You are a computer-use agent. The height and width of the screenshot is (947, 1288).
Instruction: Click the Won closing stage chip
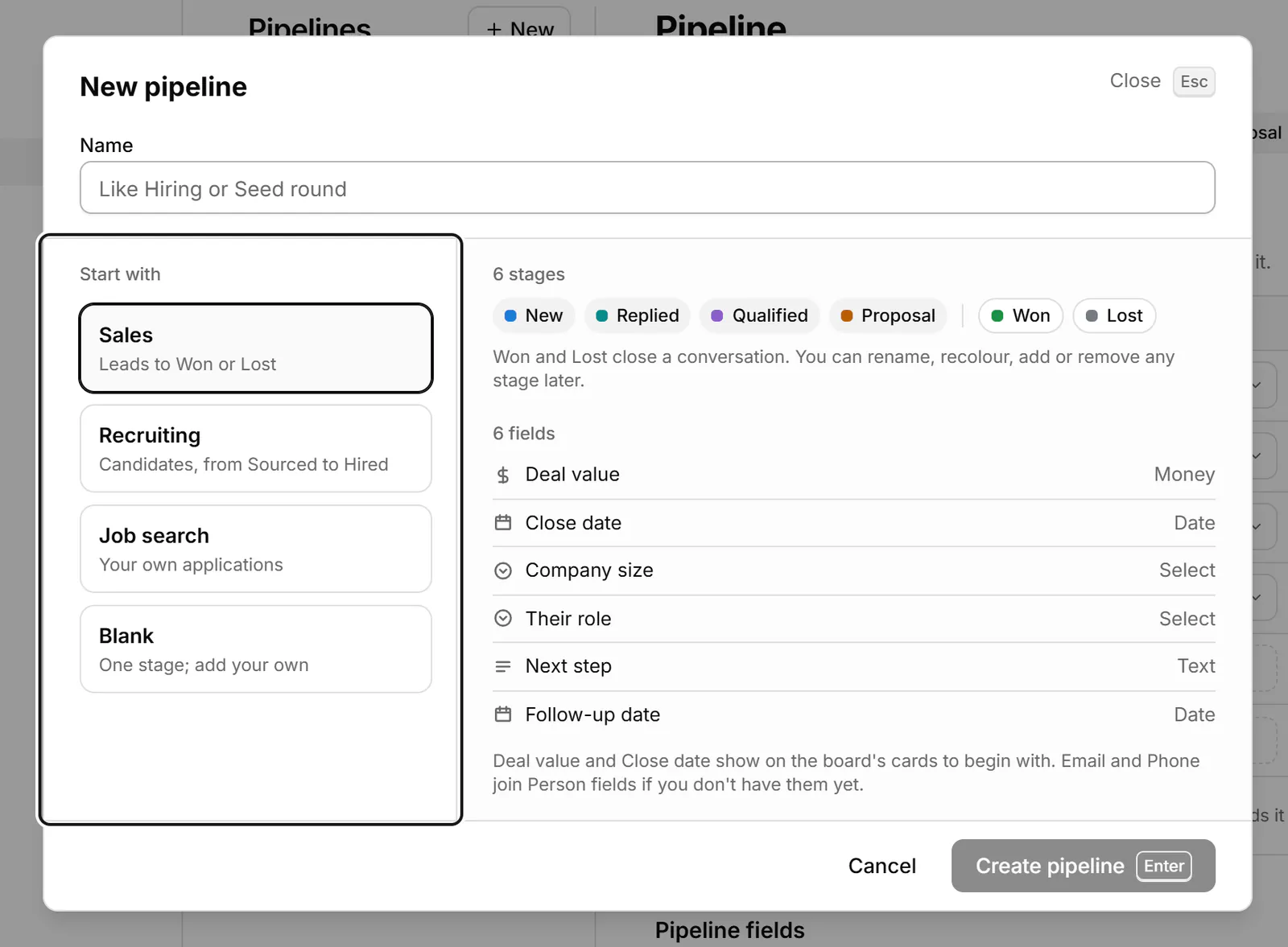click(1021, 315)
